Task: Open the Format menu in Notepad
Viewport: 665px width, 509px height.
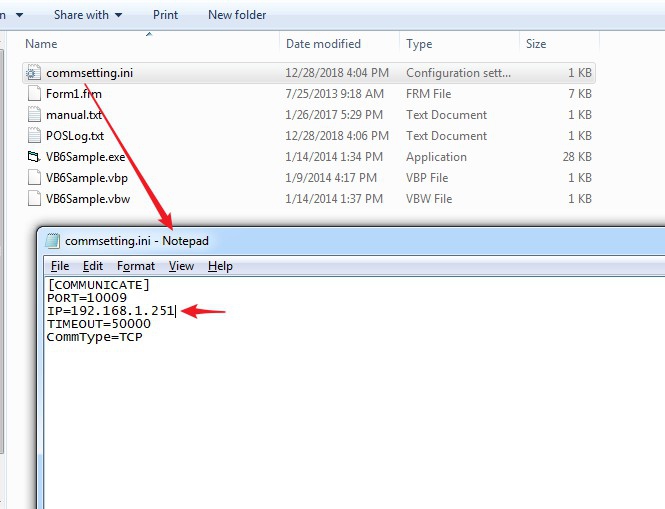Action: click(136, 266)
